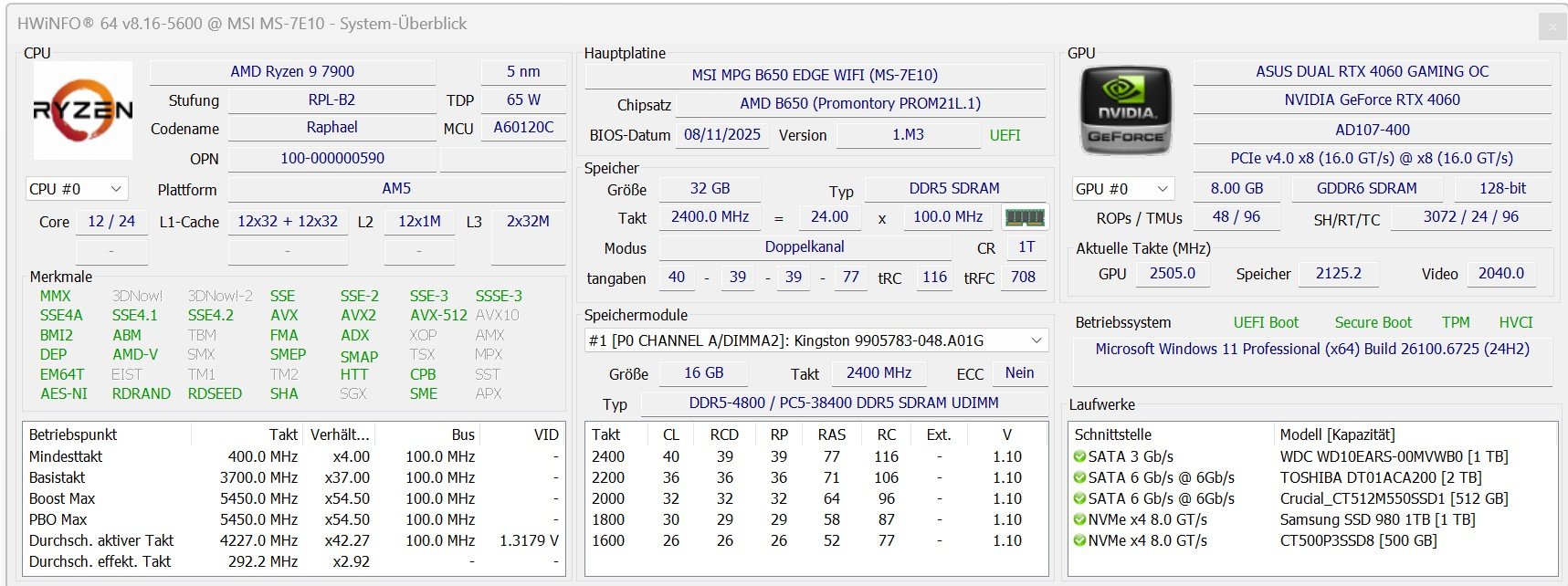
Task: Click the AM5 Plattform field
Action: point(396,188)
